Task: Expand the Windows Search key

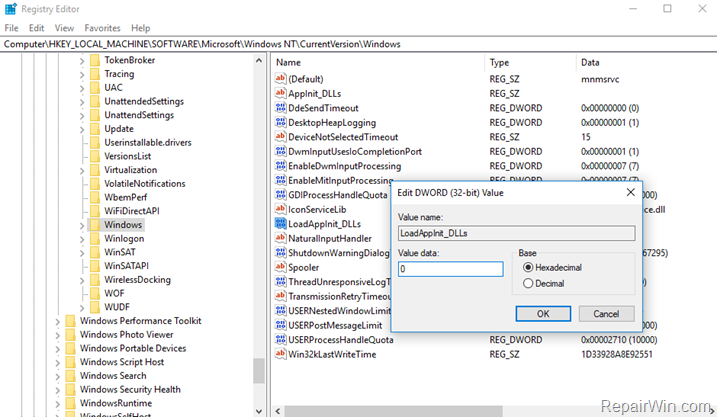Action: pyautogui.click(x=58, y=376)
